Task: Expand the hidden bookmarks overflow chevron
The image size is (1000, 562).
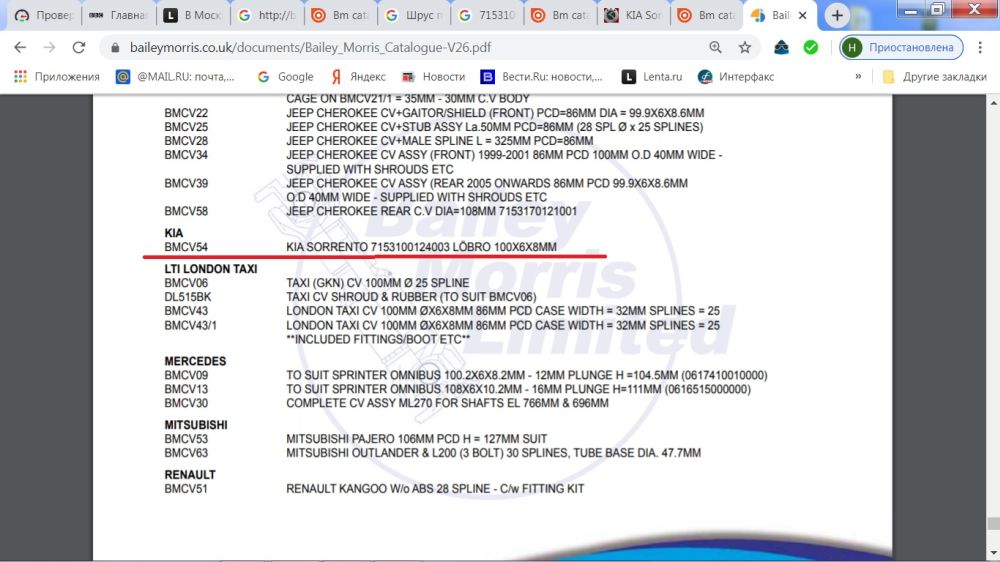Action: 858,77
